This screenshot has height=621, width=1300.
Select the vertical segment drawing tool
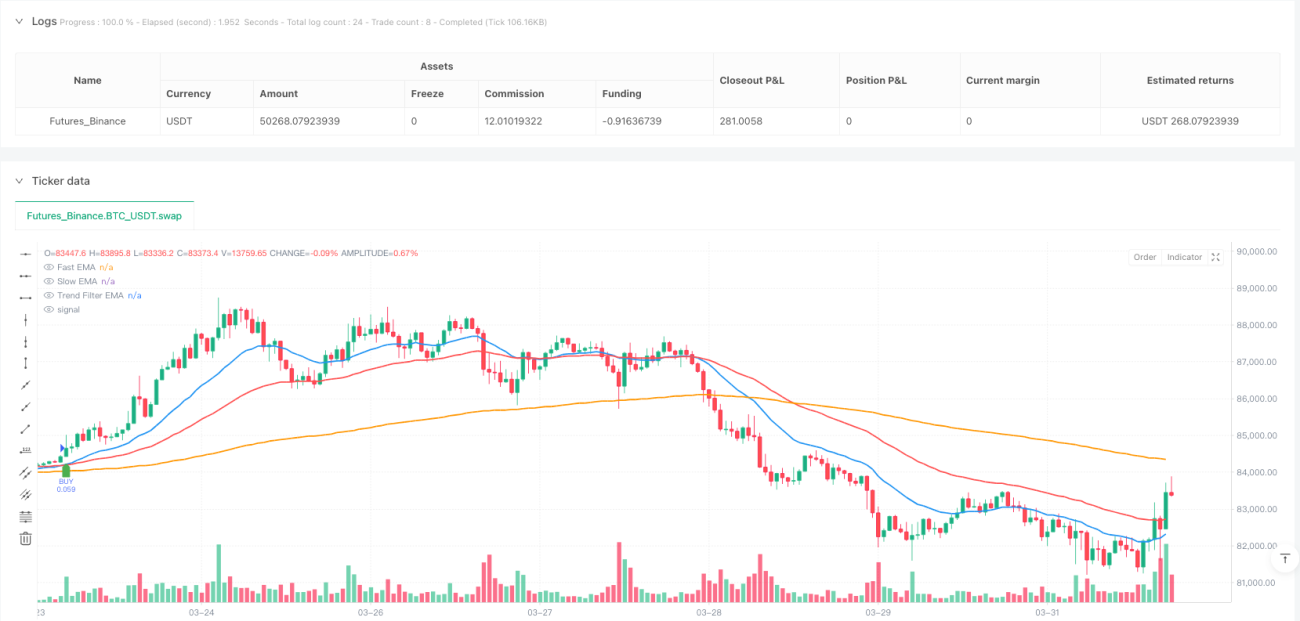point(25,363)
